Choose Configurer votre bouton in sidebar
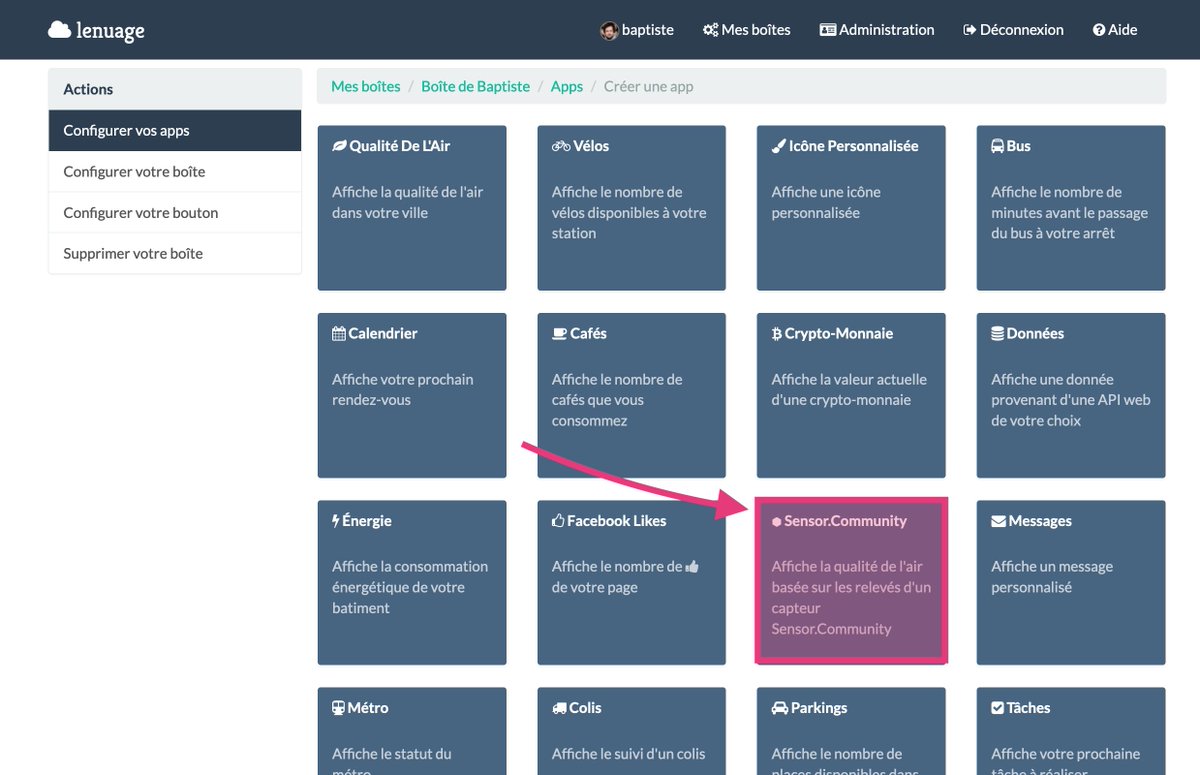Viewport: 1200px width, 775px height. coord(175,212)
